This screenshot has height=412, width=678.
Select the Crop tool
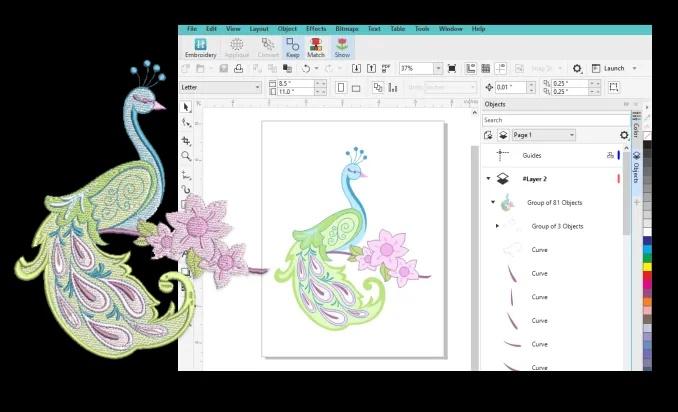(186, 141)
